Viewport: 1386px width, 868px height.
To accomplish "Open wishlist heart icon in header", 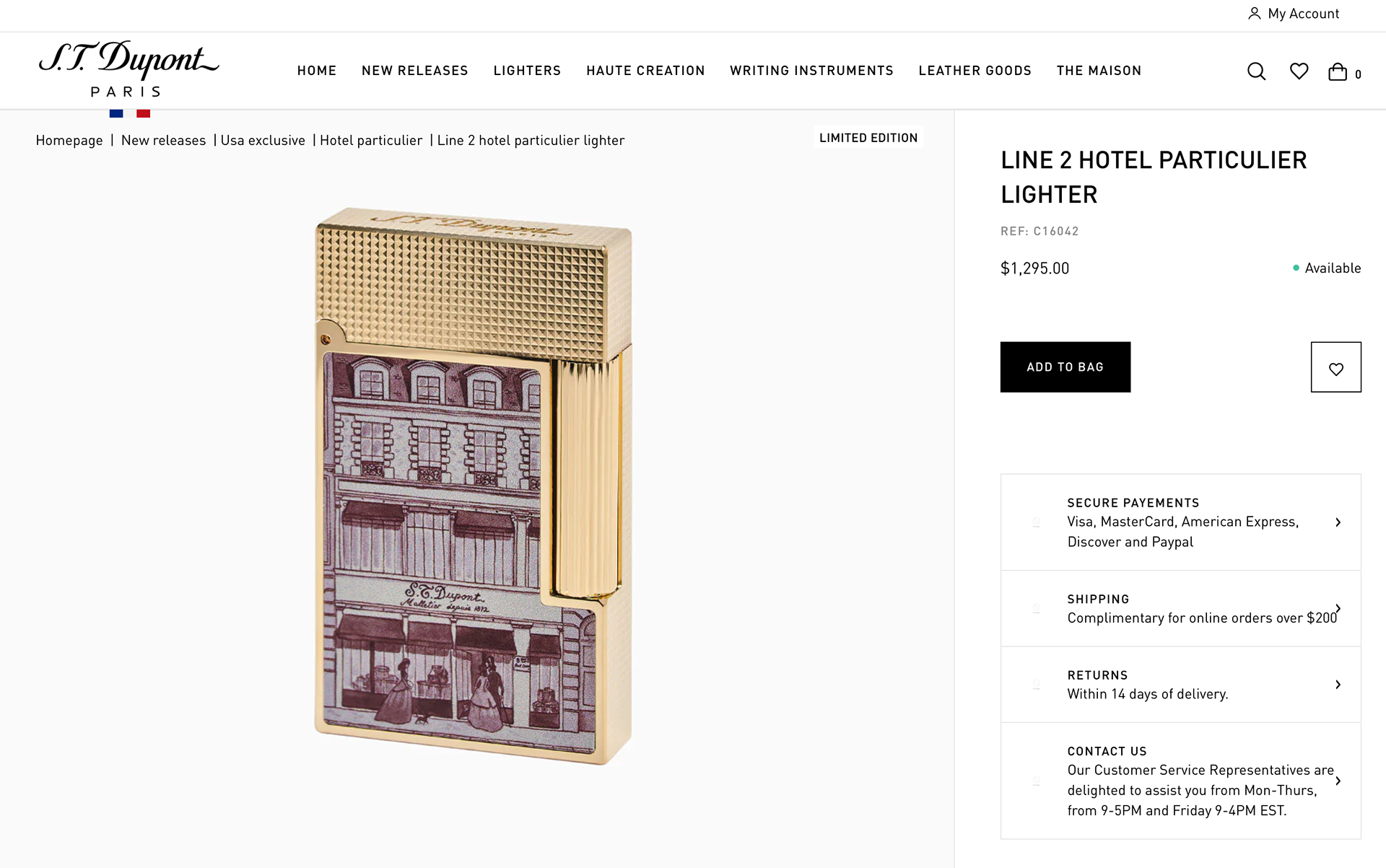I will (1299, 71).
